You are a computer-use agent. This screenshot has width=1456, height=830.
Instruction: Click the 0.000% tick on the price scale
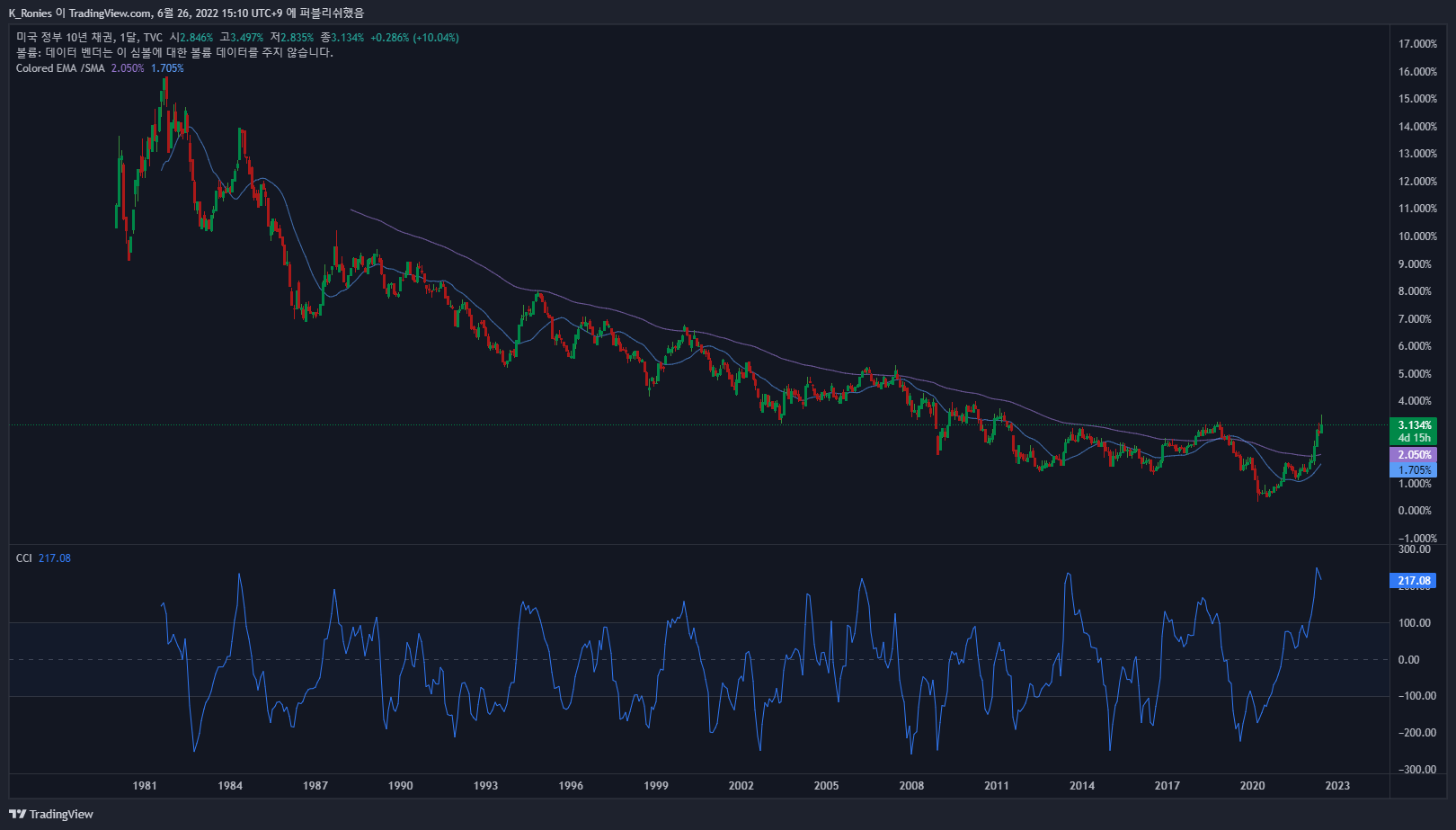(x=1415, y=511)
